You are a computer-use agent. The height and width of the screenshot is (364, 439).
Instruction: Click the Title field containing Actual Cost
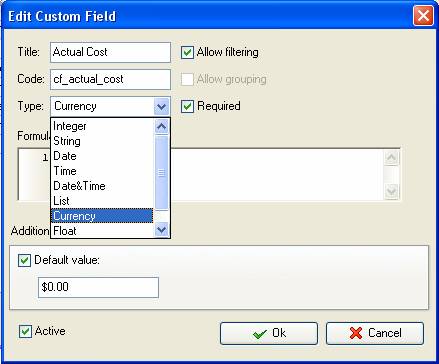tap(110, 52)
